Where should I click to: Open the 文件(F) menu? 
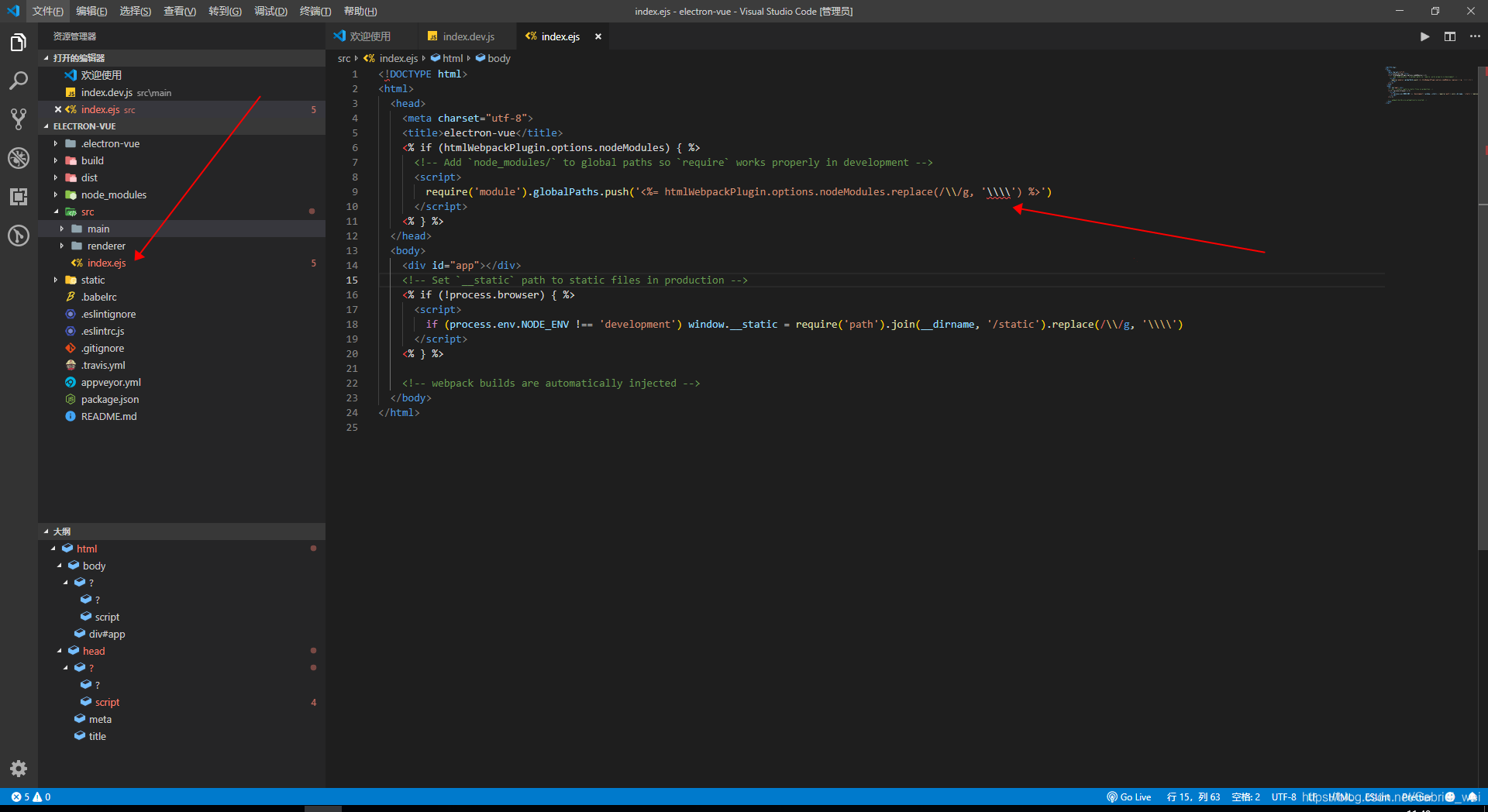(x=48, y=11)
